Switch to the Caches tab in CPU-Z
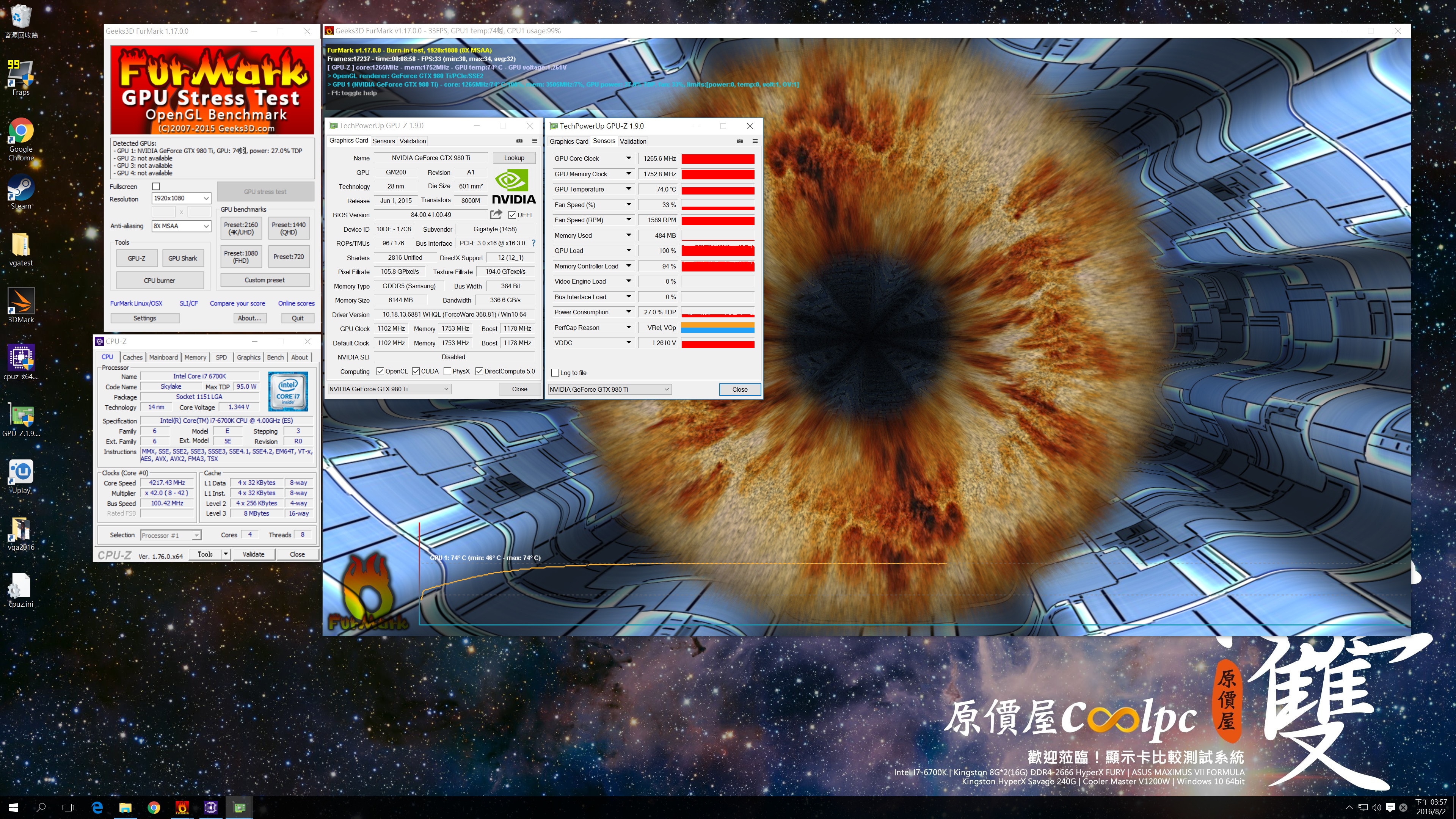 tap(132, 357)
